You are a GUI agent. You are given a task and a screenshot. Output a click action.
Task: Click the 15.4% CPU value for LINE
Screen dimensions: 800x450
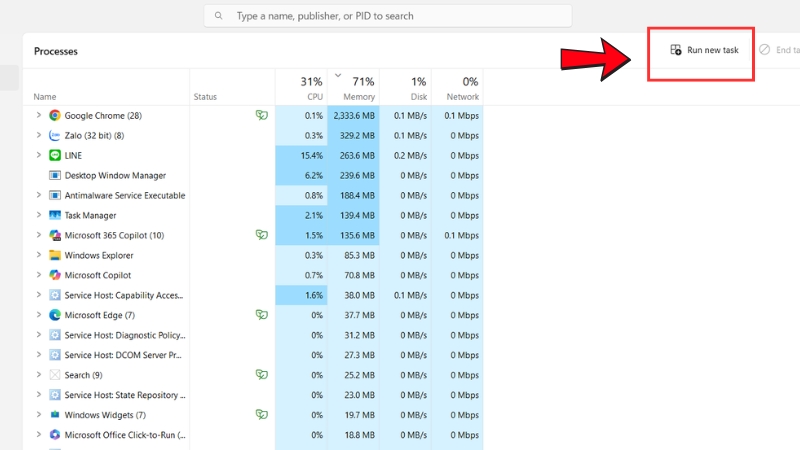pos(312,156)
